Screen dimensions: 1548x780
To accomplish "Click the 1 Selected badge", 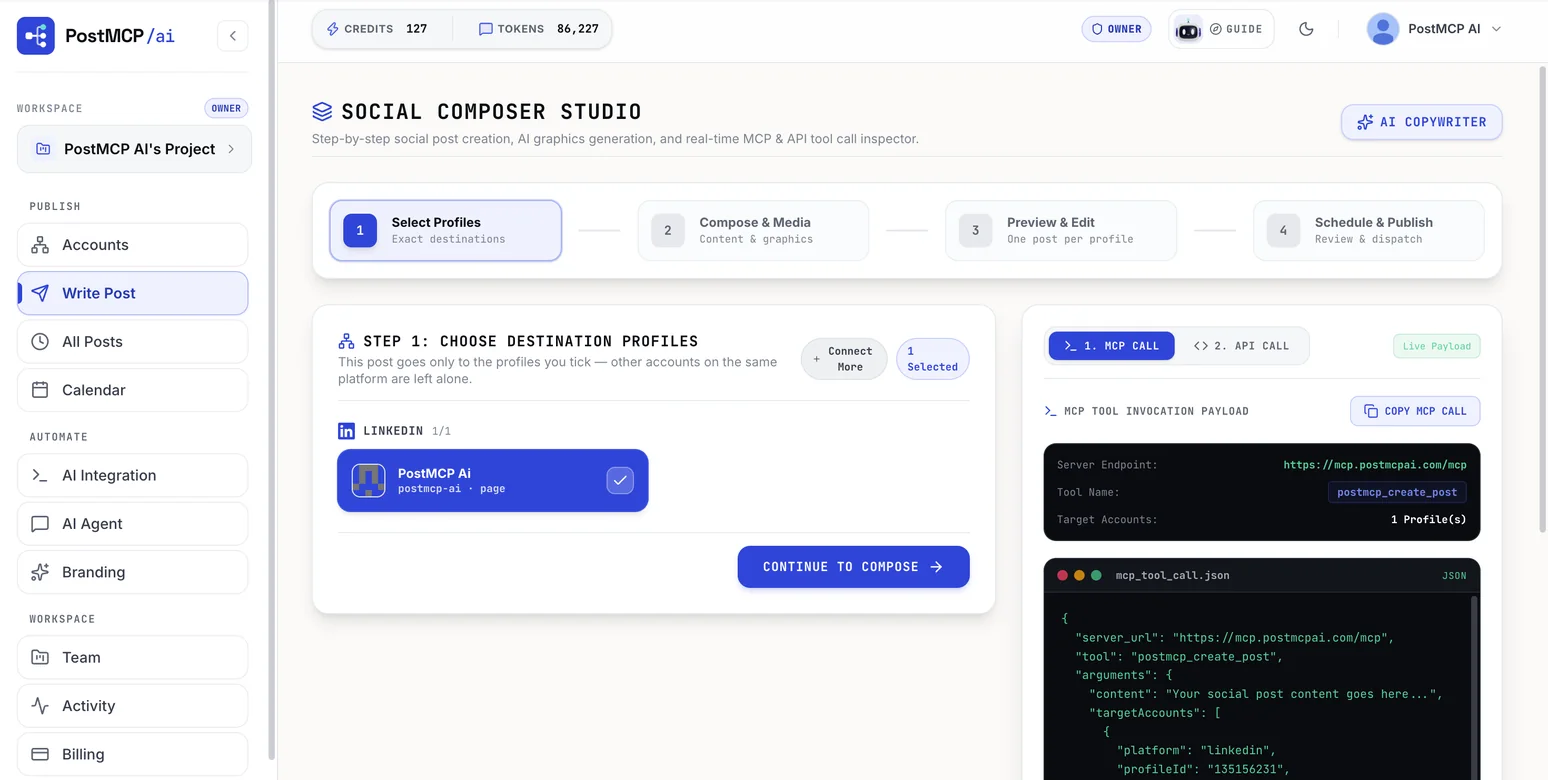I will pyautogui.click(x=932, y=359).
